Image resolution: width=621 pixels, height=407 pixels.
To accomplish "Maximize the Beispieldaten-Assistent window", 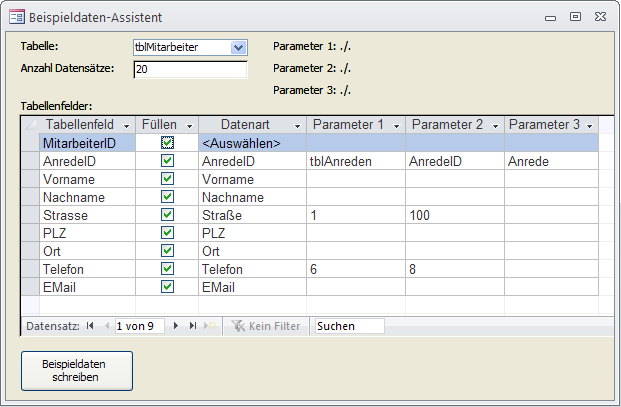I will [x=575, y=17].
